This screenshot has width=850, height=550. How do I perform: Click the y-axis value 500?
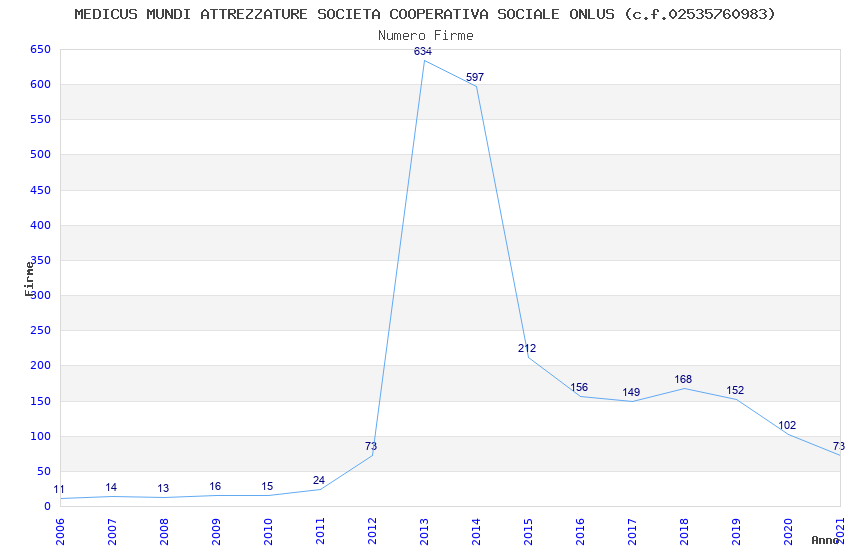tap(40, 154)
